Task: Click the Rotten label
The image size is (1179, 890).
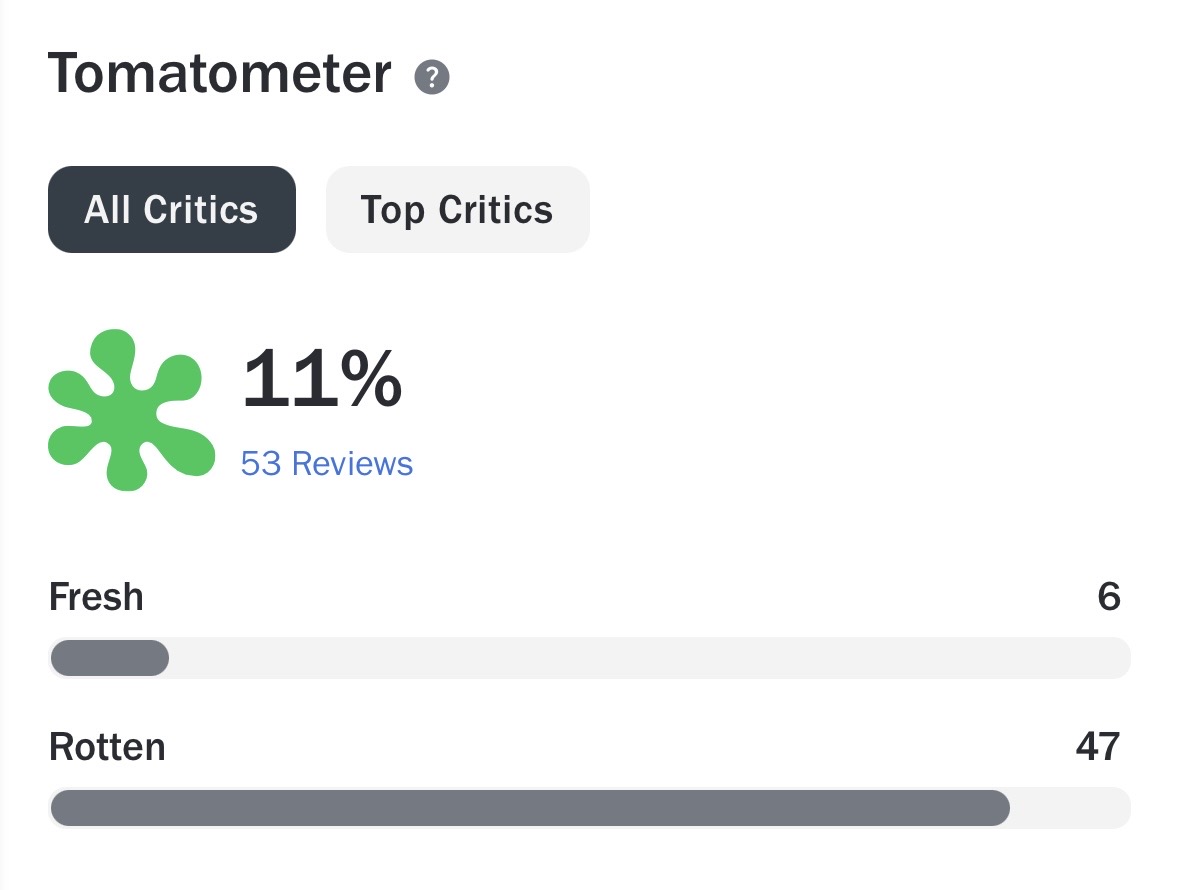Action: [x=107, y=747]
